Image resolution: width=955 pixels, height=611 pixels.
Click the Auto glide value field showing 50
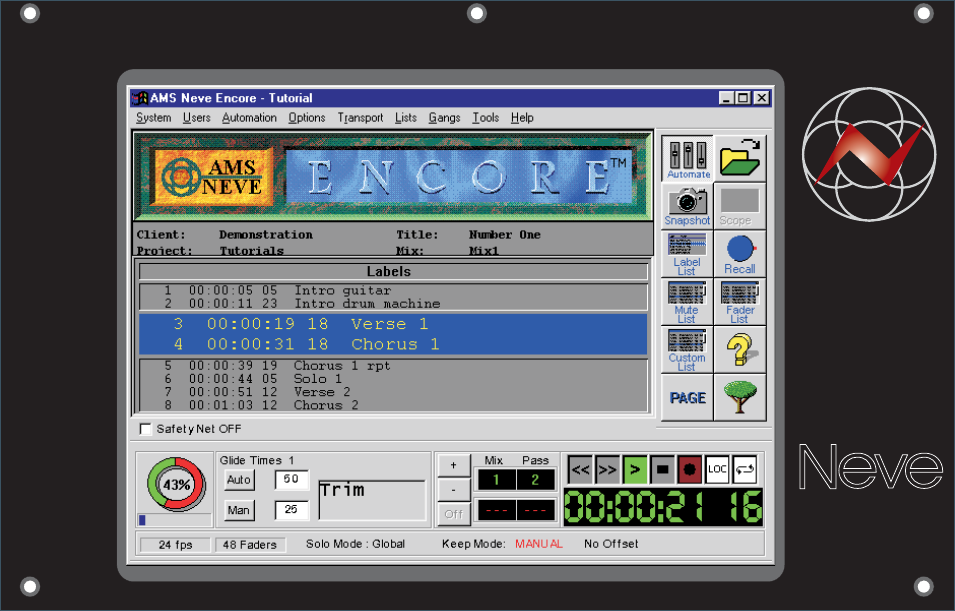pos(291,479)
